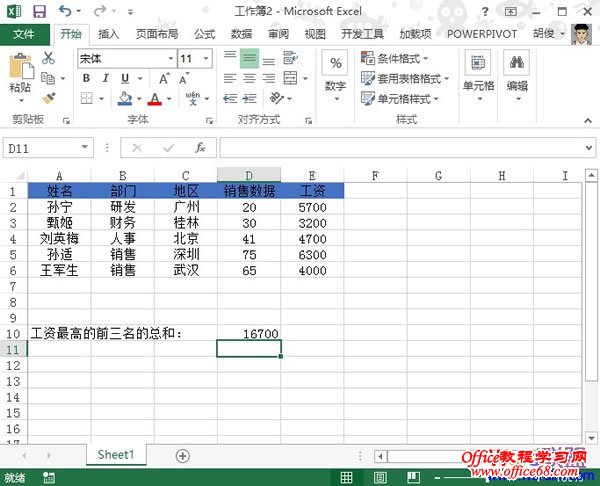Expand the font size dropdown
The width and height of the screenshot is (600, 486).
coord(213,59)
